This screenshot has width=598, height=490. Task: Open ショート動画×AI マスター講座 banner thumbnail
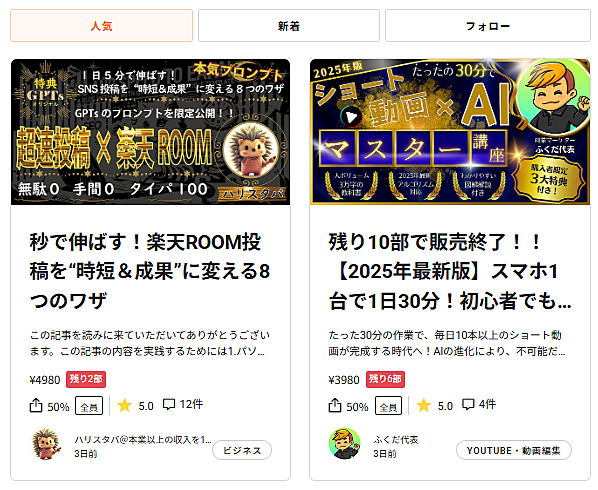point(450,132)
